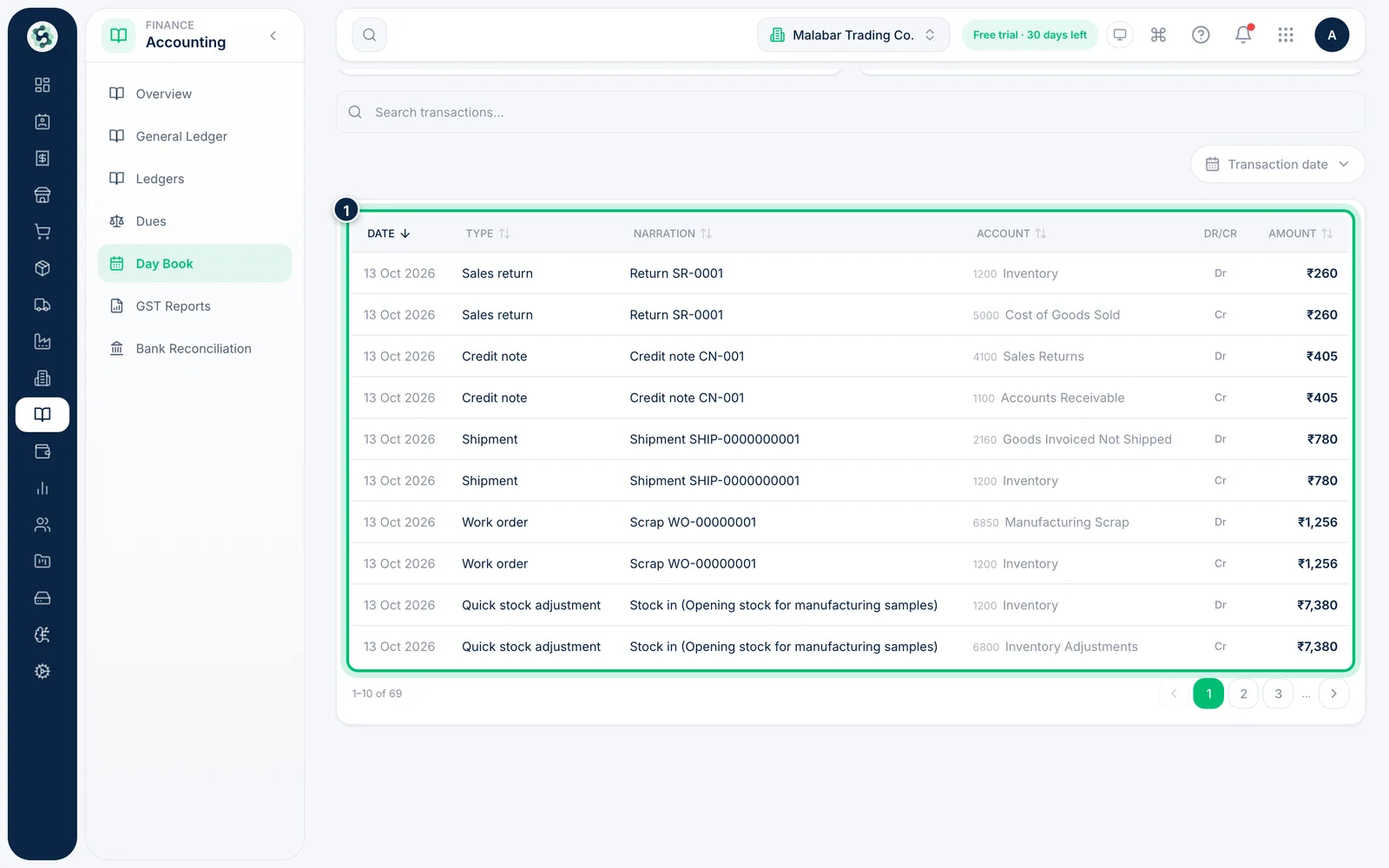1389x868 pixels.
Task: Open the storefront icon in the rail
Action: tap(42, 195)
